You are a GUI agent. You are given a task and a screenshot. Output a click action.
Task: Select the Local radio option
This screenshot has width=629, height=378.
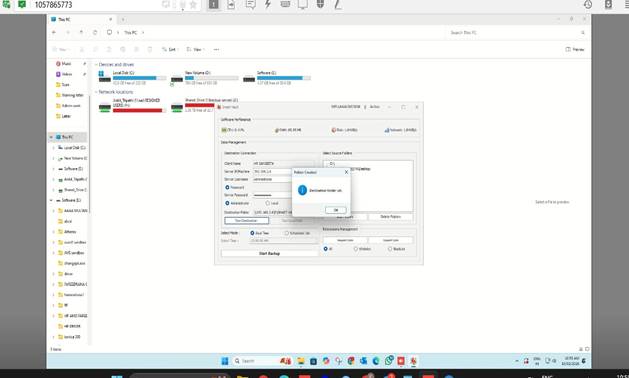pos(268,203)
